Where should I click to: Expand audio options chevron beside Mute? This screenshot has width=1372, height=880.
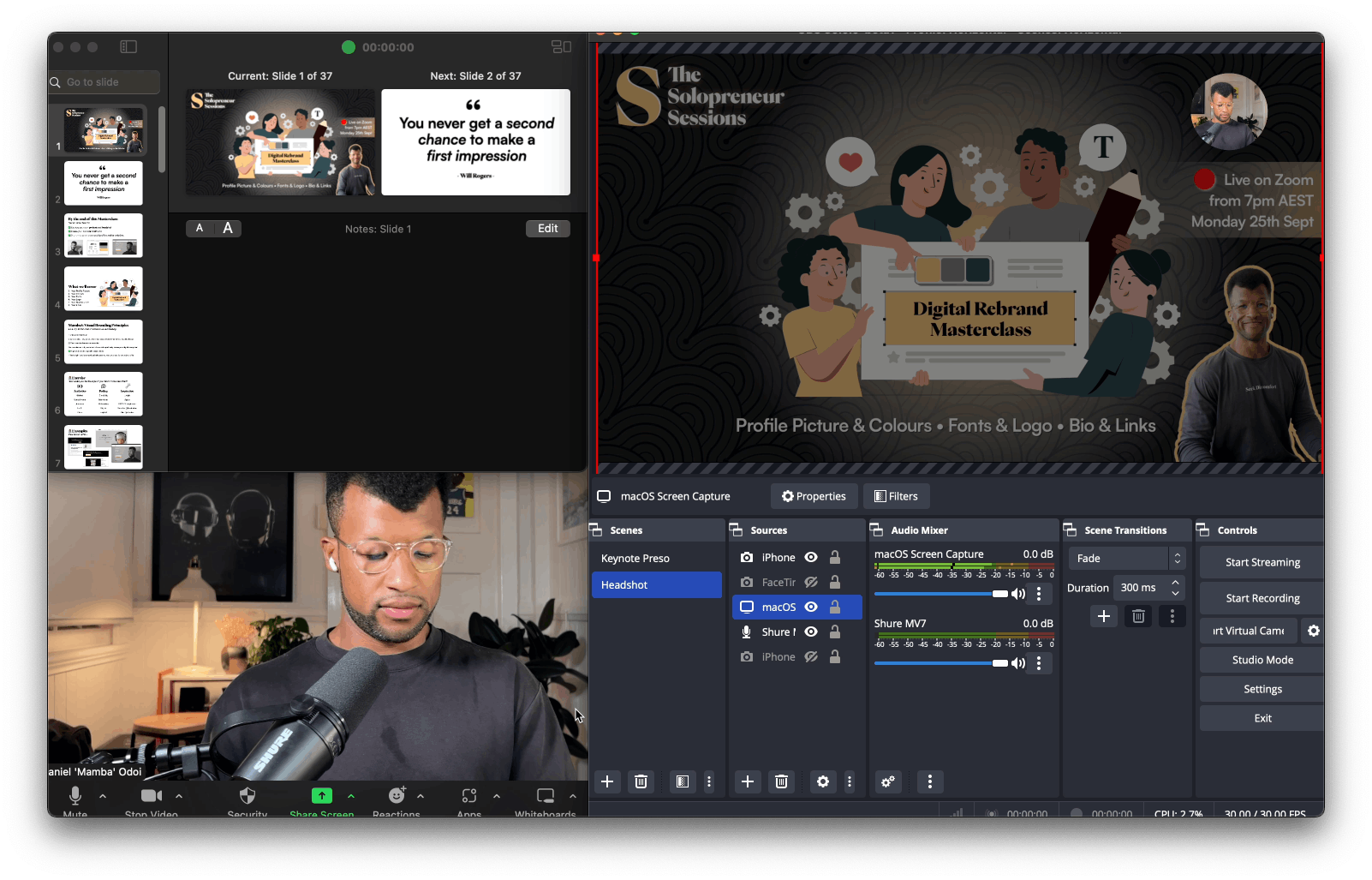[103, 796]
